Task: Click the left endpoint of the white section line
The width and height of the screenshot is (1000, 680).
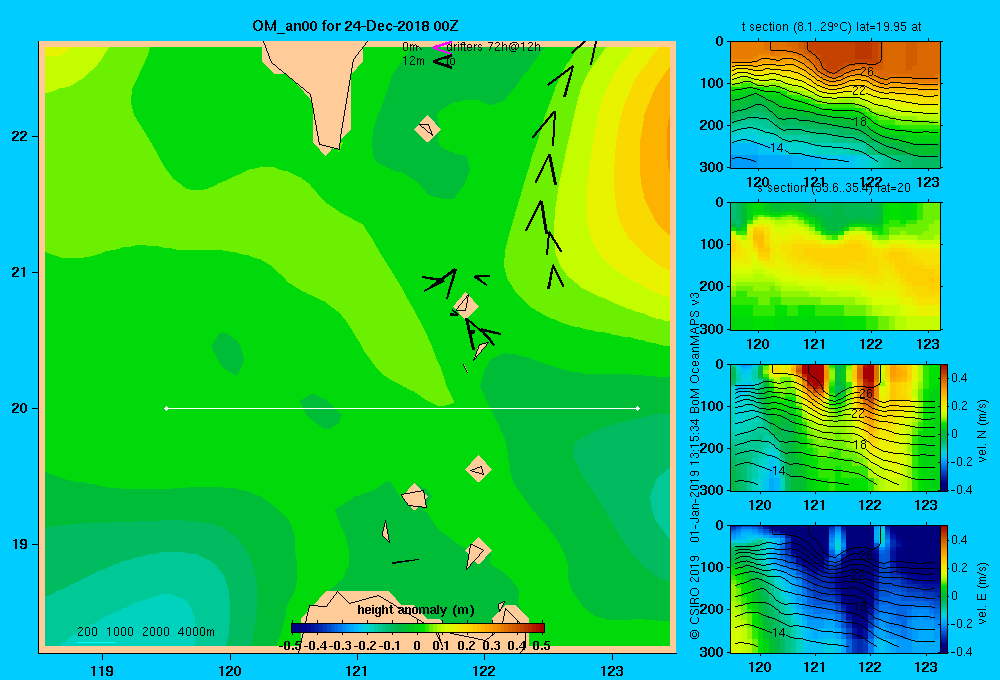Action: tap(166, 408)
